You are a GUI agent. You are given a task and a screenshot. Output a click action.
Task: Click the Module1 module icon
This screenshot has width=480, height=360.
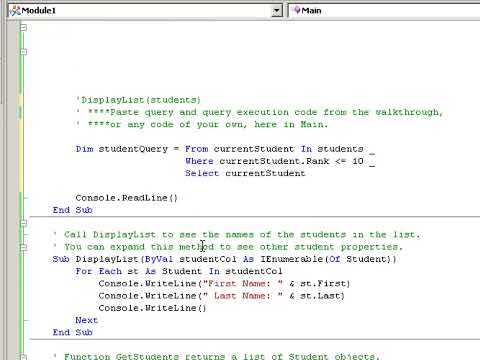pyautogui.click(x=15, y=11)
